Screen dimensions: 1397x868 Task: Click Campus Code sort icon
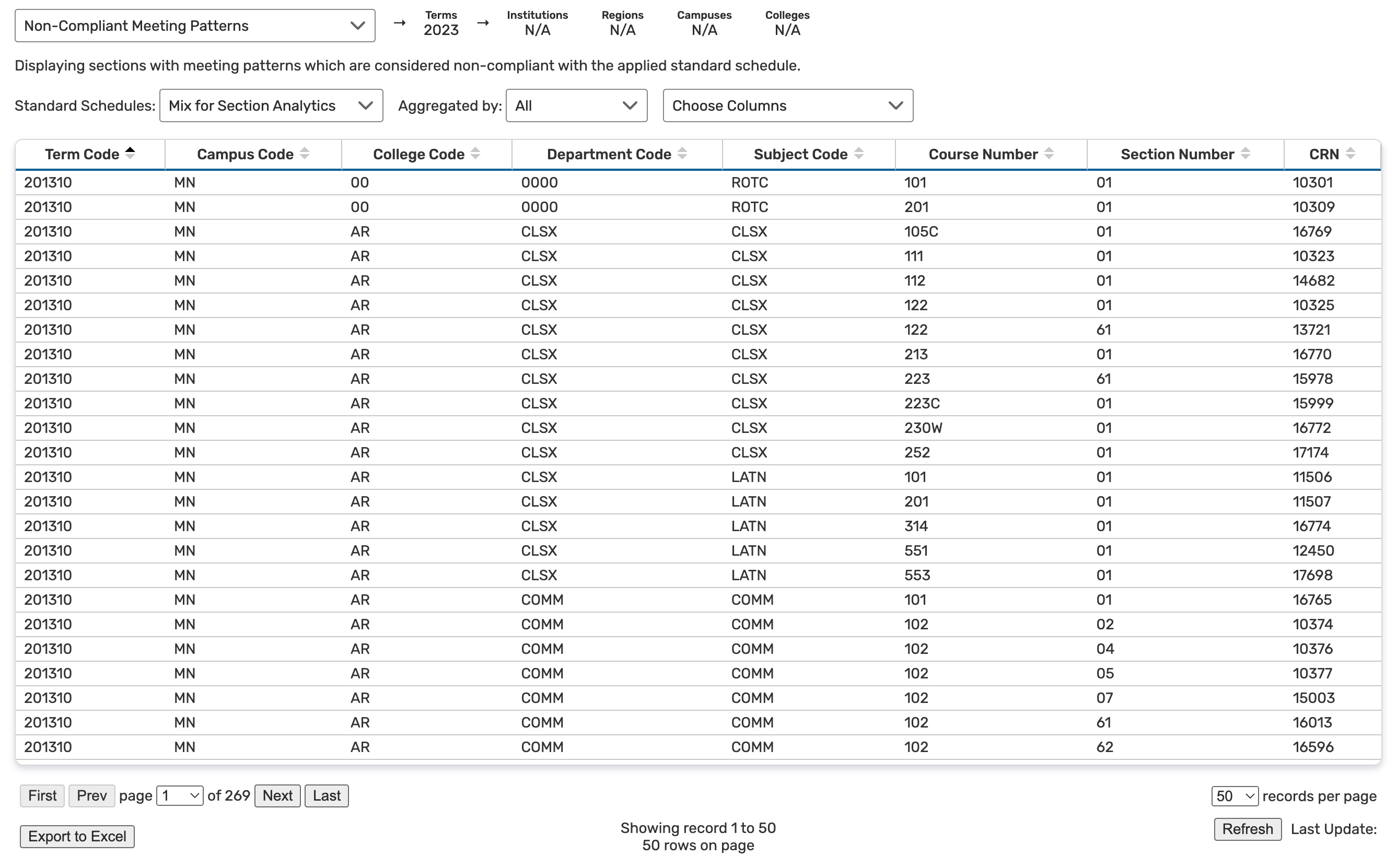pos(305,153)
